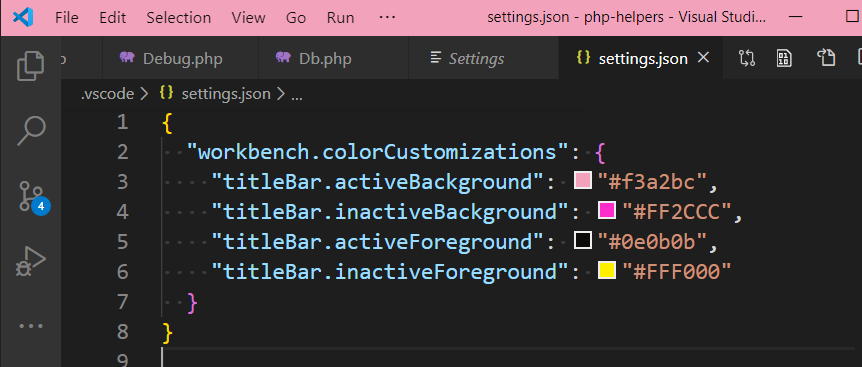Click the Open Settings UI icon
The width and height of the screenshot is (862, 367).
tap(826, 58)
